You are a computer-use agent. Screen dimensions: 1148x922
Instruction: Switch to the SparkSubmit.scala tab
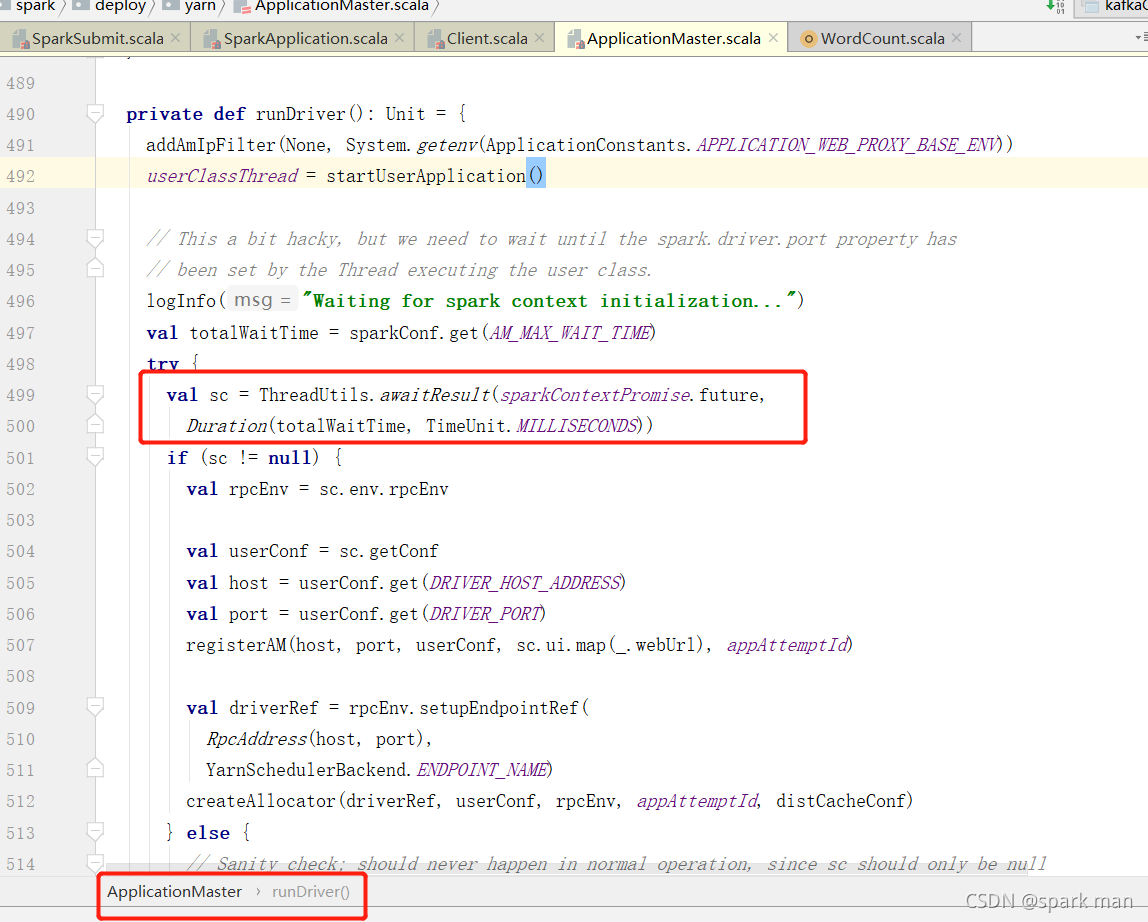pos(97,39)
